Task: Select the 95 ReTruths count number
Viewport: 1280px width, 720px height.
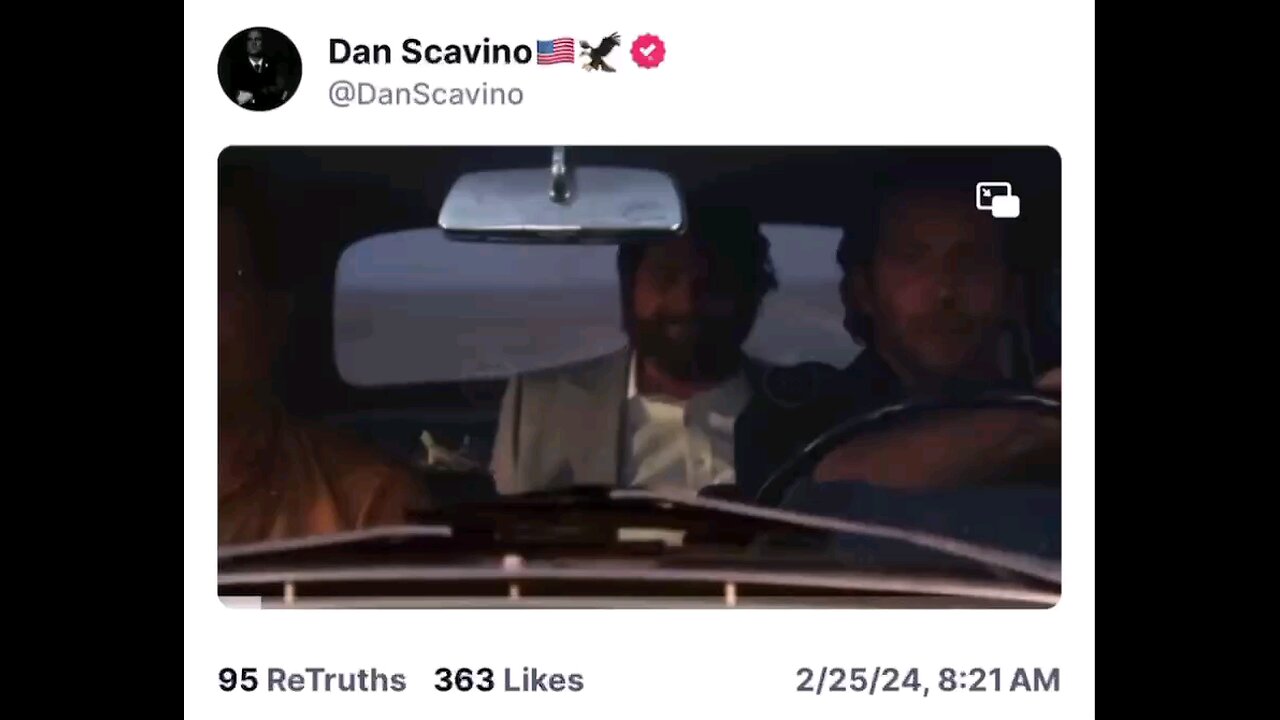Action: pos(238,680)
